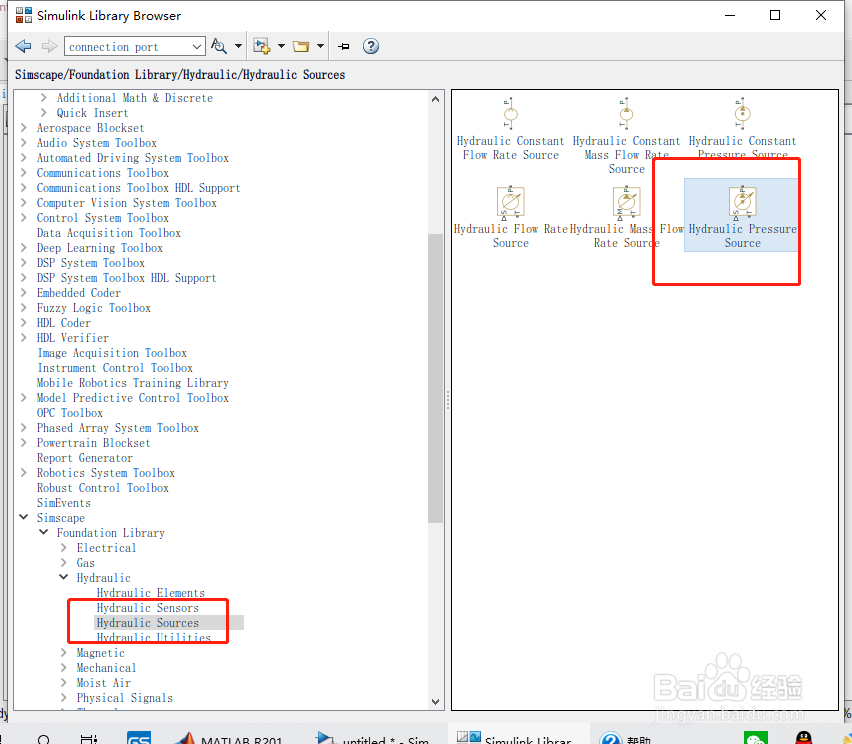Click tree scrollbar up arrow

(x=435, y=99)
